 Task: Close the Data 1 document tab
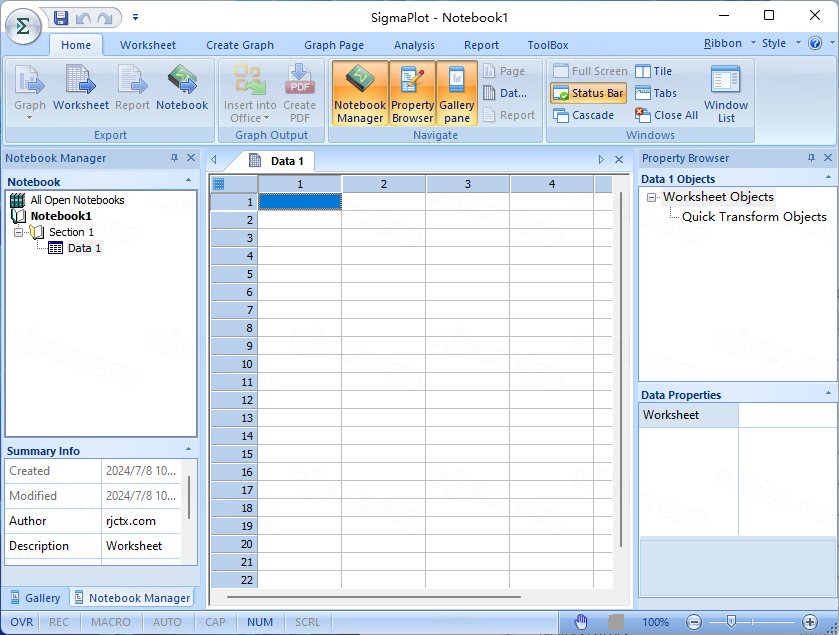point(619,159)
